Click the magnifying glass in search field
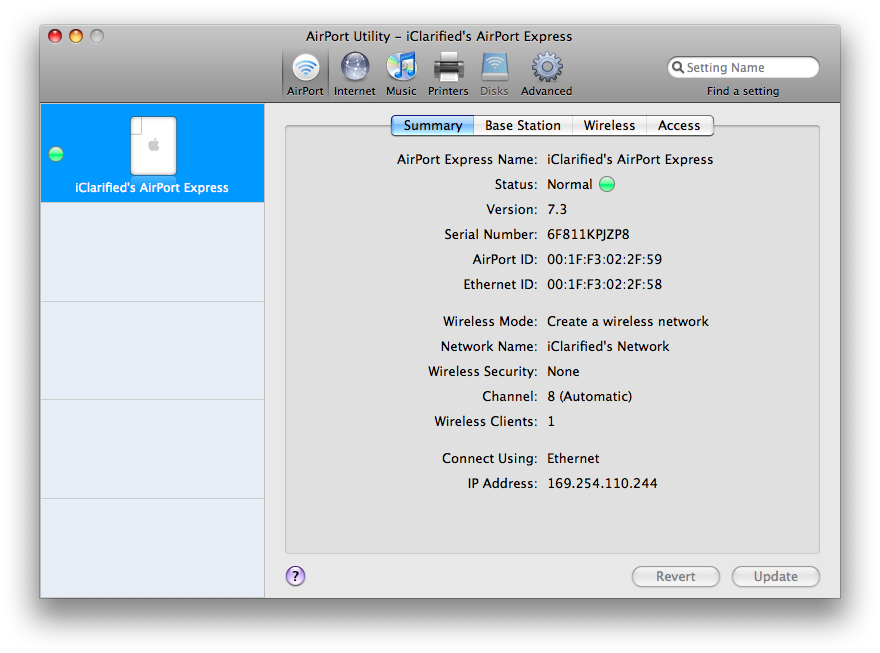880x653 pixels. click(678, 68)
